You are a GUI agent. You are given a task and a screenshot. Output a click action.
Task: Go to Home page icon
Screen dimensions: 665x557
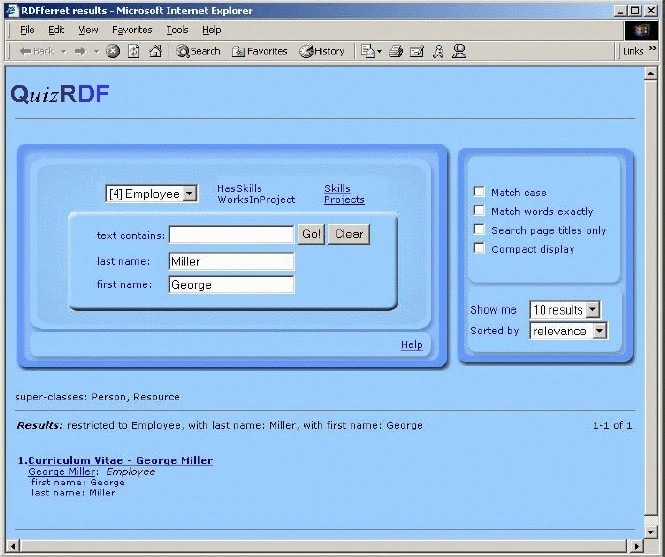point(155,51)
